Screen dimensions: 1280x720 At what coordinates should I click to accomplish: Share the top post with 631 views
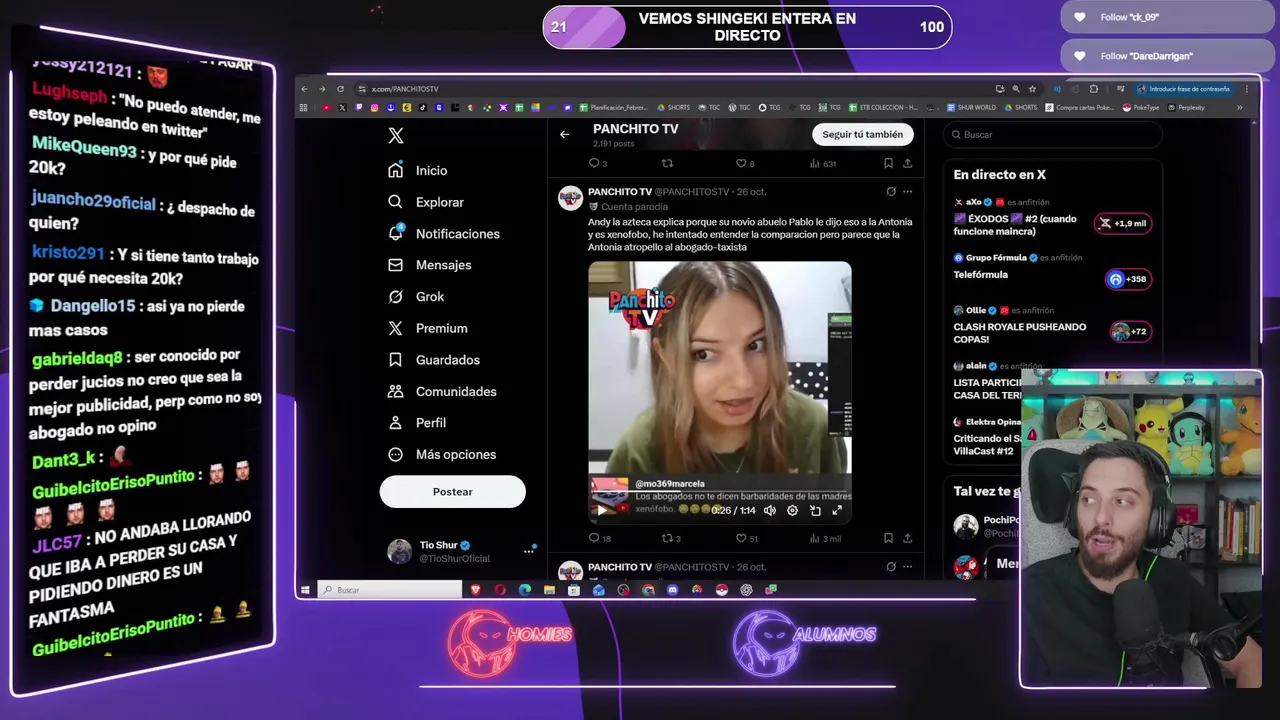click(907, 163)
